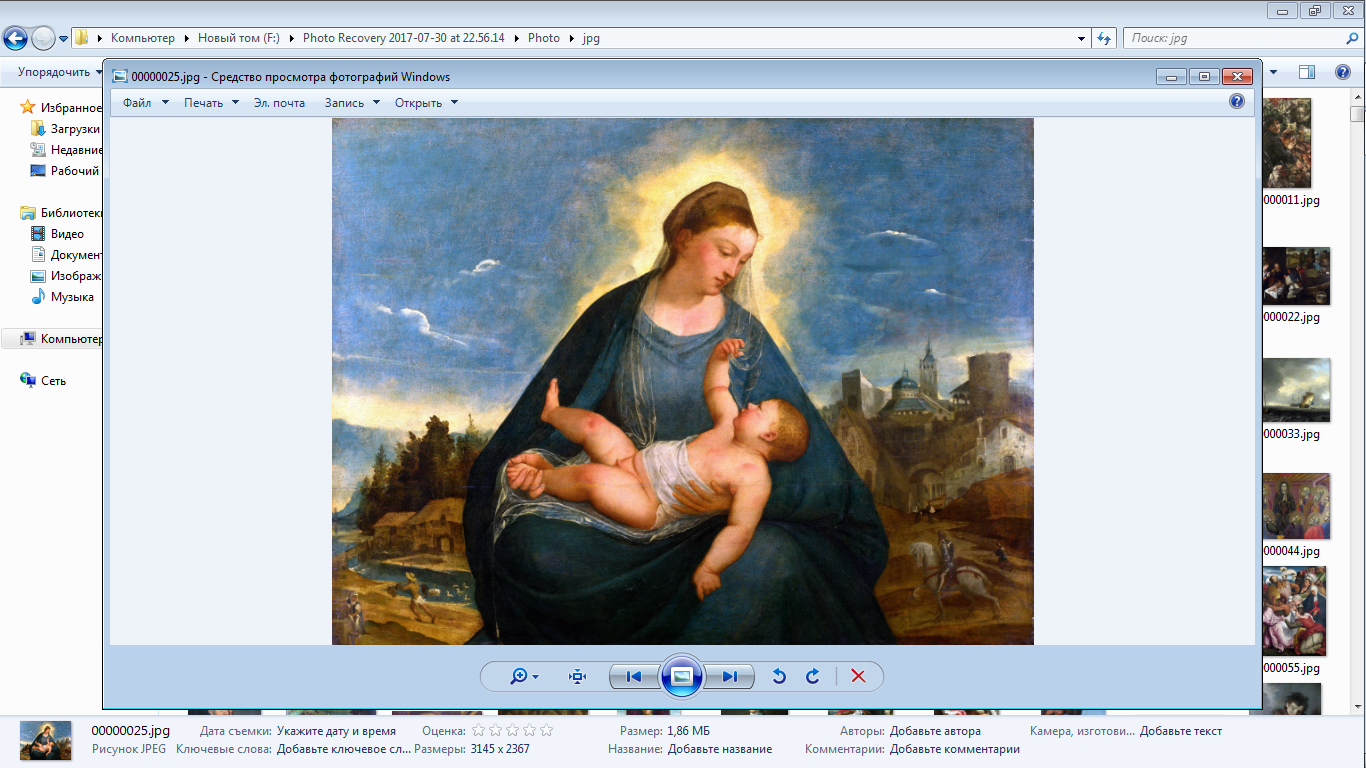Click the Explorer back navigation button
1366x768 pixels.
pos(16,39)
